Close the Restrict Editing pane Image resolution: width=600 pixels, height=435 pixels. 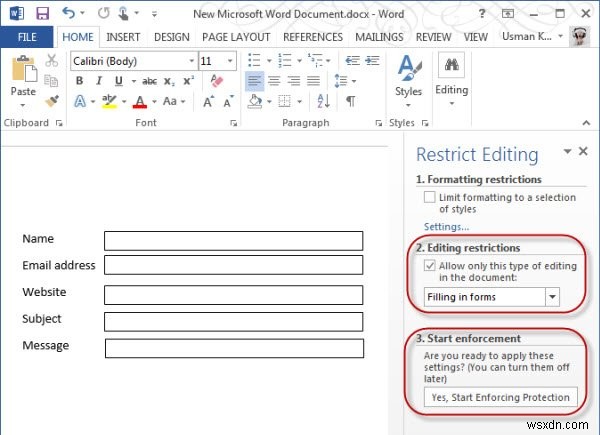[583, 151]
